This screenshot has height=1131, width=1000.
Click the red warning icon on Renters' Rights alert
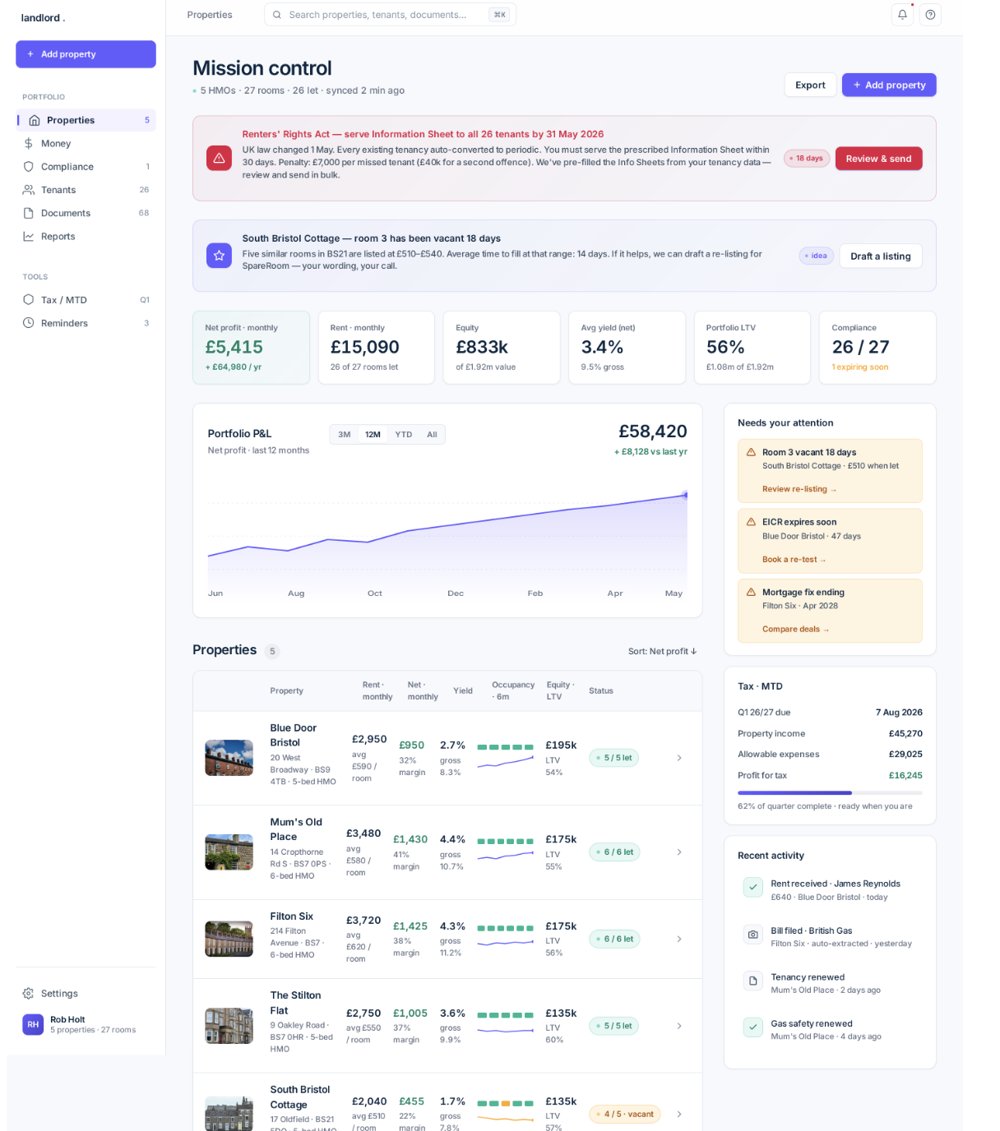click(x=219, y=158)
